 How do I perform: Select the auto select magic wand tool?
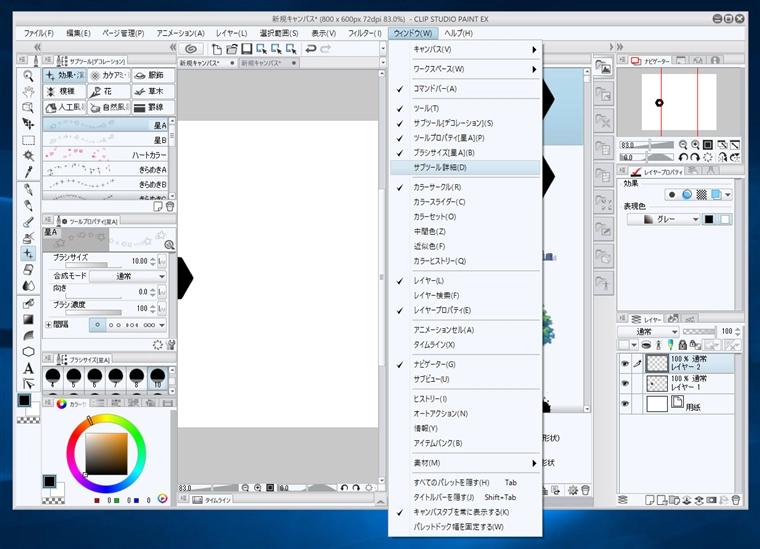pyautogui.click(x=28, y=156)
